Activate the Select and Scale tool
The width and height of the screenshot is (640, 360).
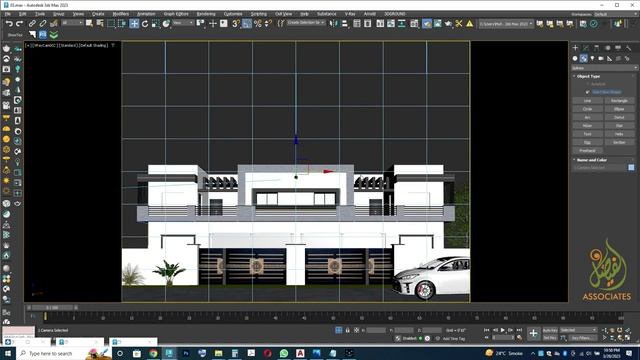[156, 24]
